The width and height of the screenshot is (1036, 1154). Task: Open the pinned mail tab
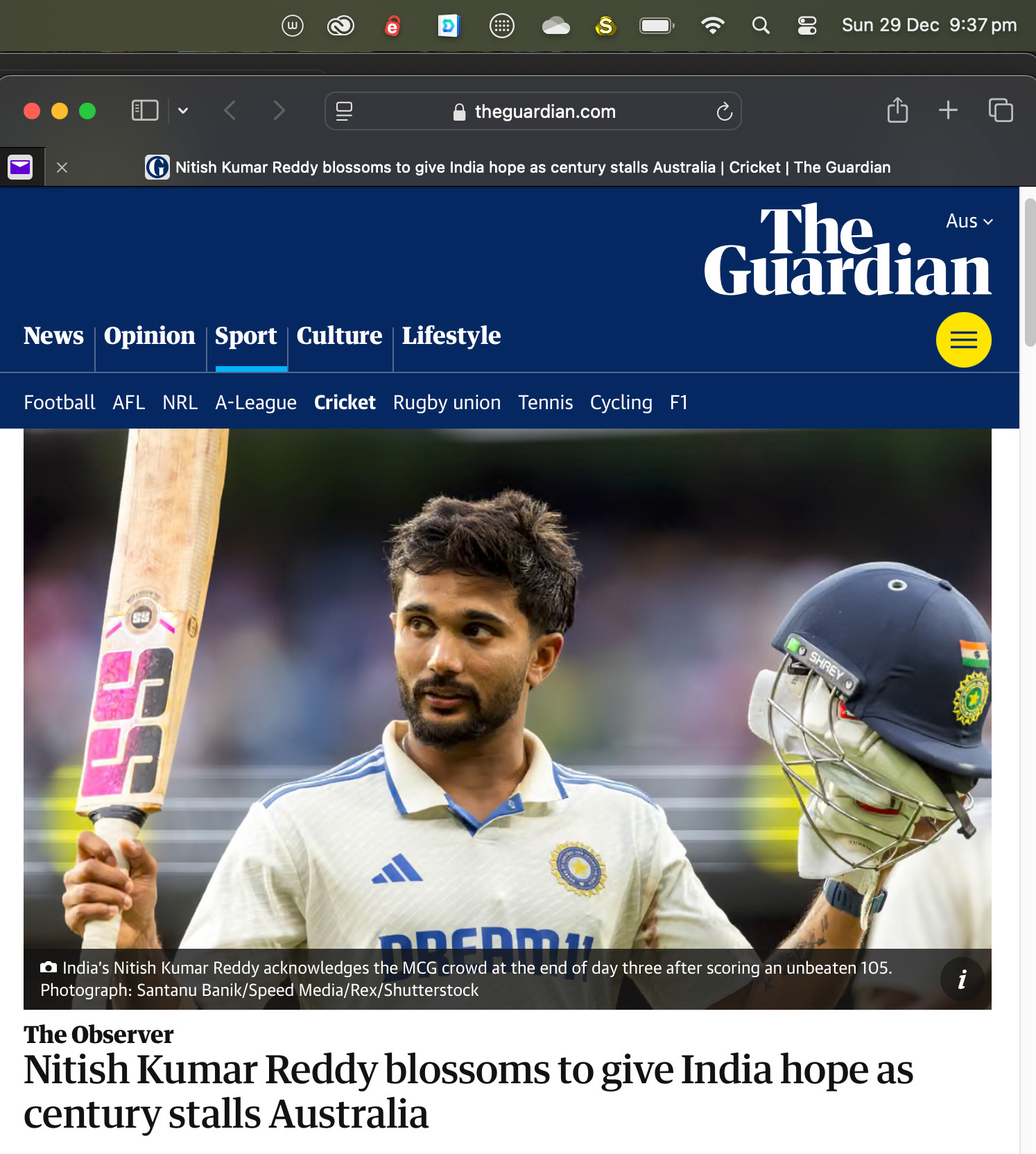21,167
